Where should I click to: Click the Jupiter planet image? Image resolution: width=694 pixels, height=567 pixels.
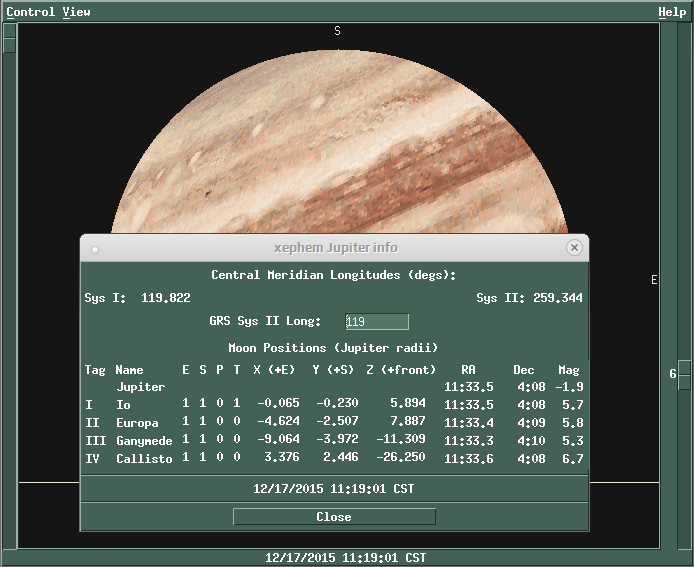click(340, 142)
